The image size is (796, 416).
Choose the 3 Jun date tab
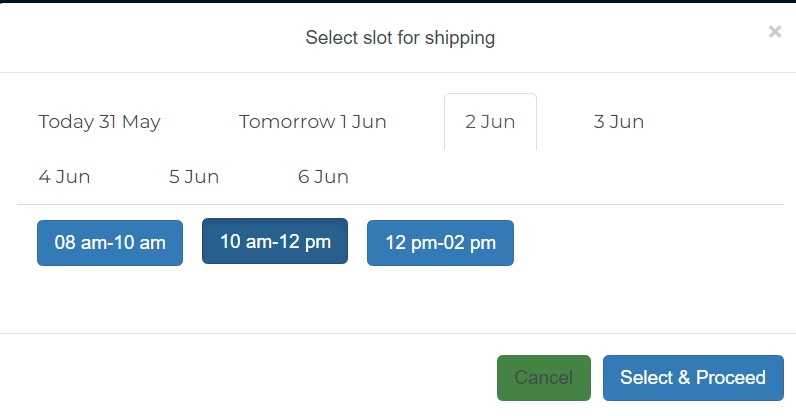[618, 122]
